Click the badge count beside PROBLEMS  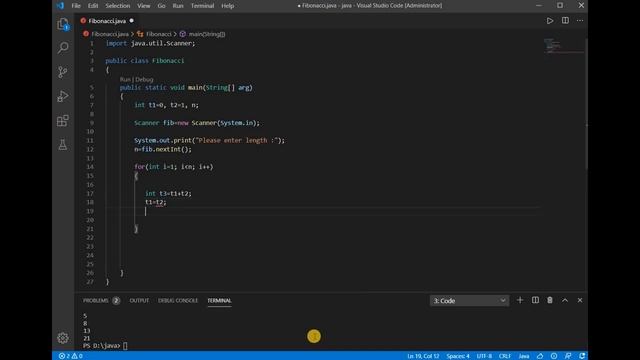[116, 301]
